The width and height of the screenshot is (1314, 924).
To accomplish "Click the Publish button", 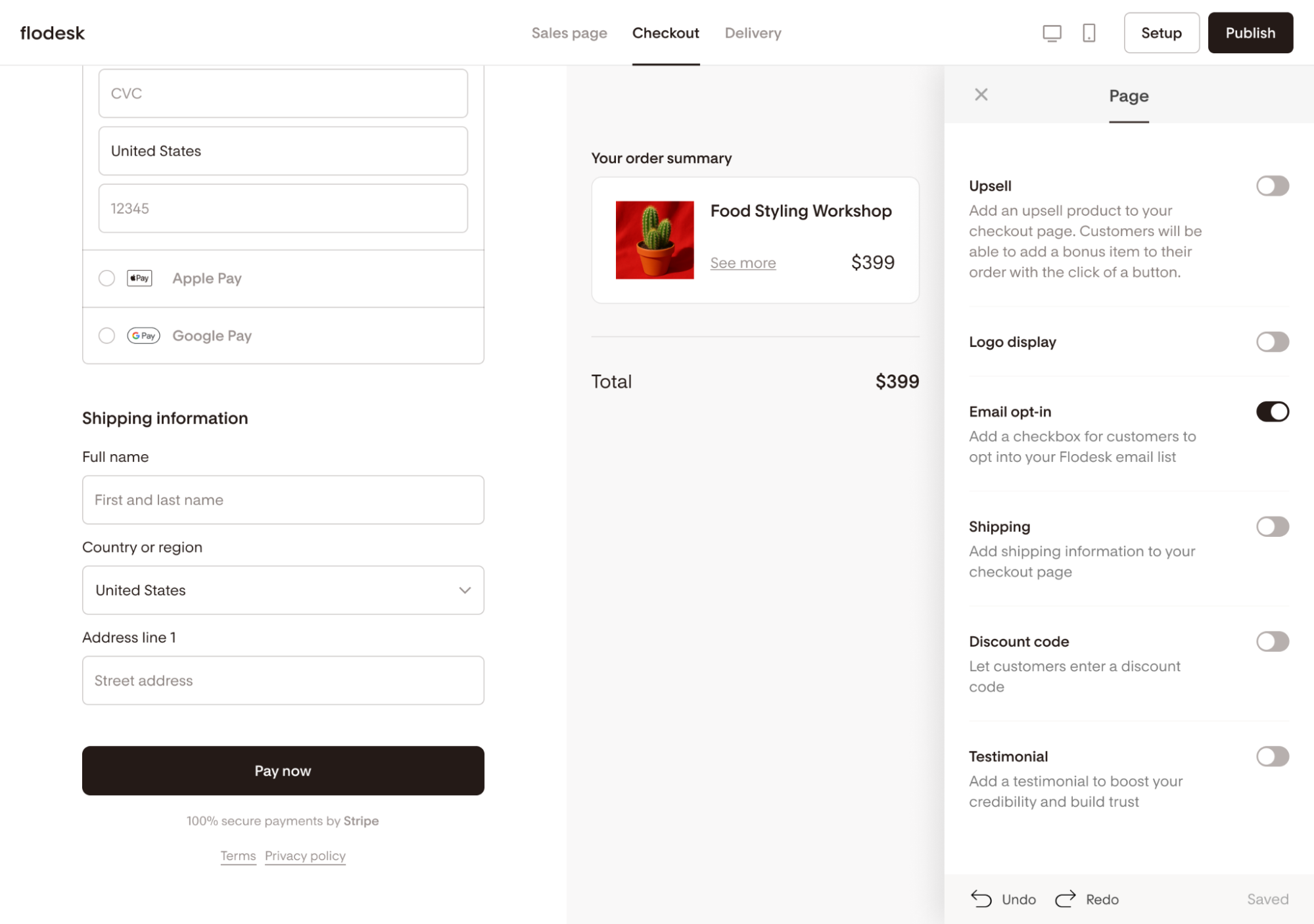I will point(1250,33).
